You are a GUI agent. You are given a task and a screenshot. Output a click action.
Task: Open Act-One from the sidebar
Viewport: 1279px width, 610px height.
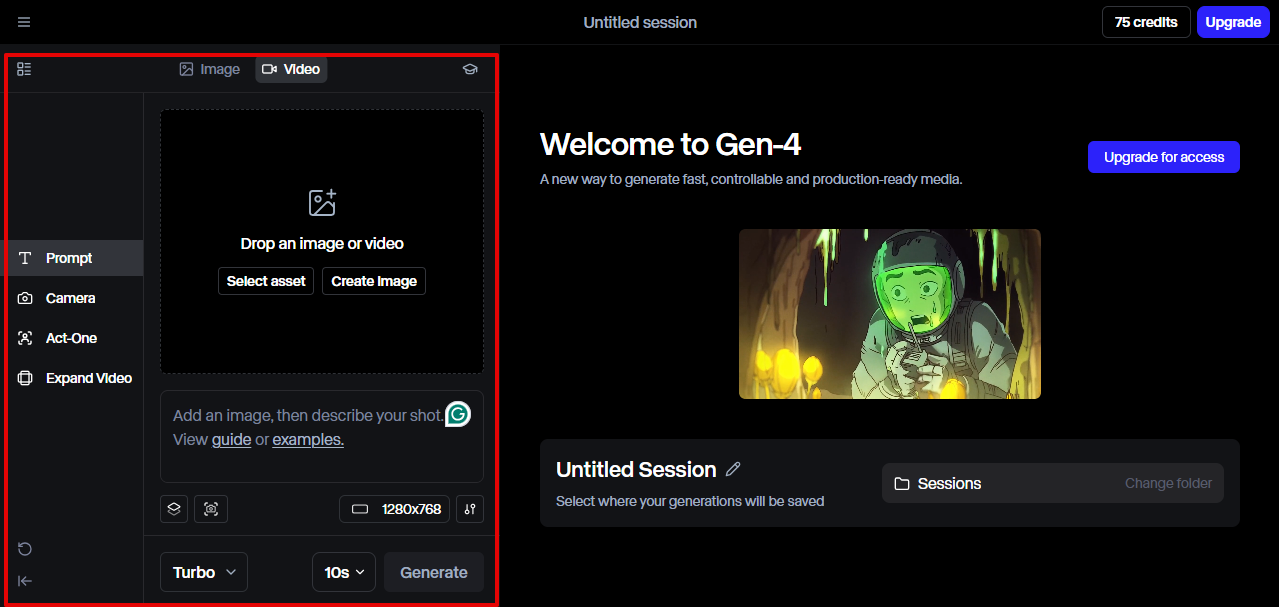click(70, 338)
